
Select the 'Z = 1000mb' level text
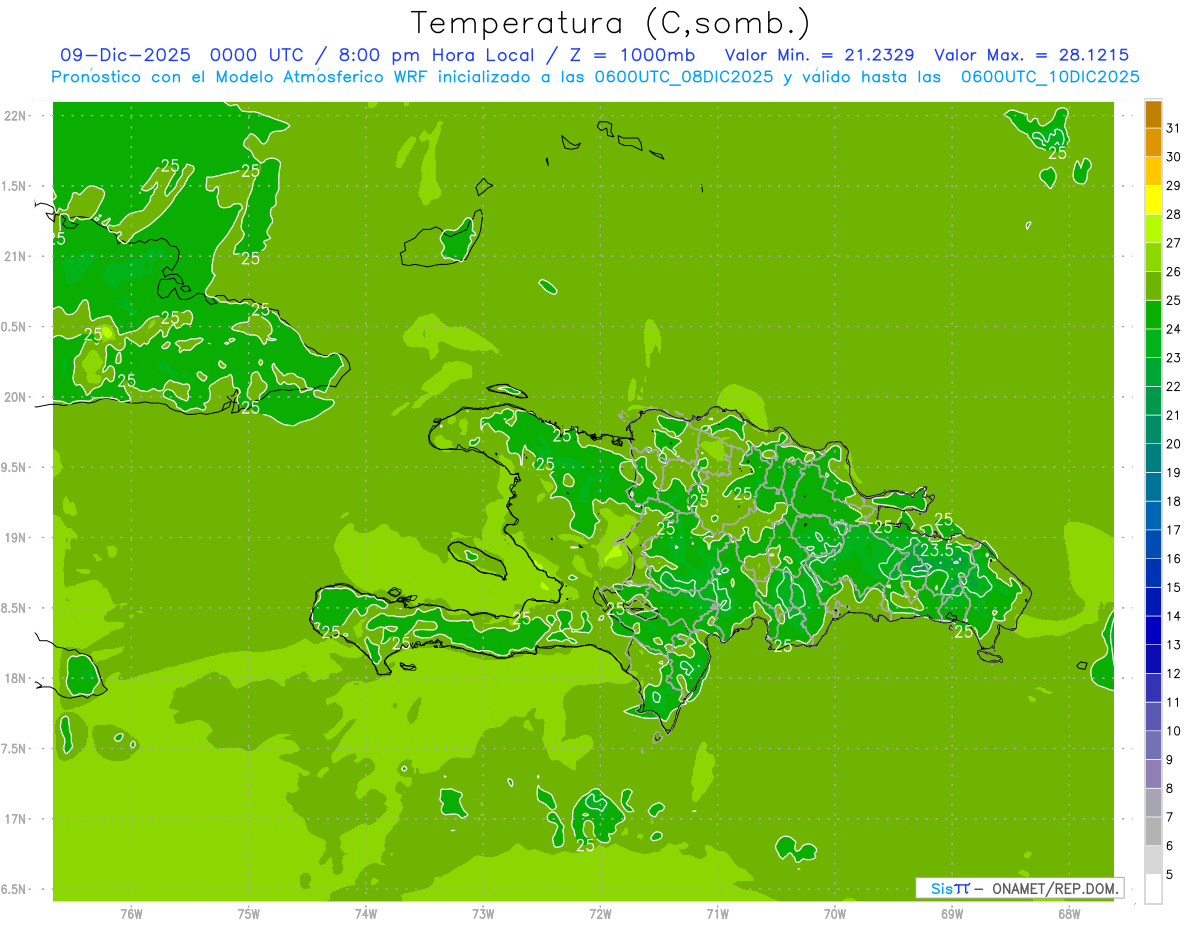[631, 56]
